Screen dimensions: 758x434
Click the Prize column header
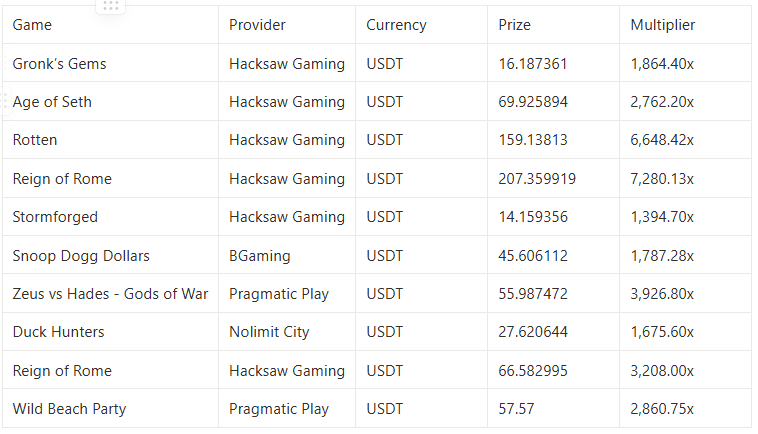553,25
